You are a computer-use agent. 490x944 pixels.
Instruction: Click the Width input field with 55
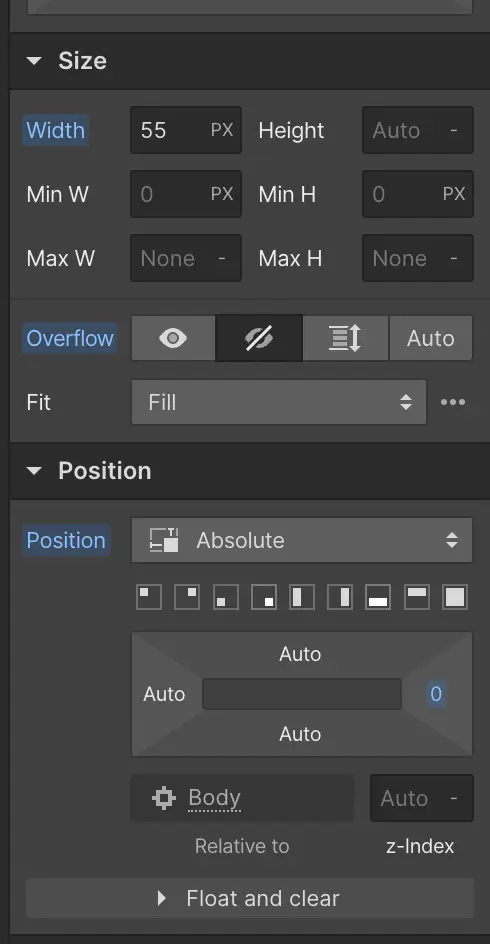[186, 130]
